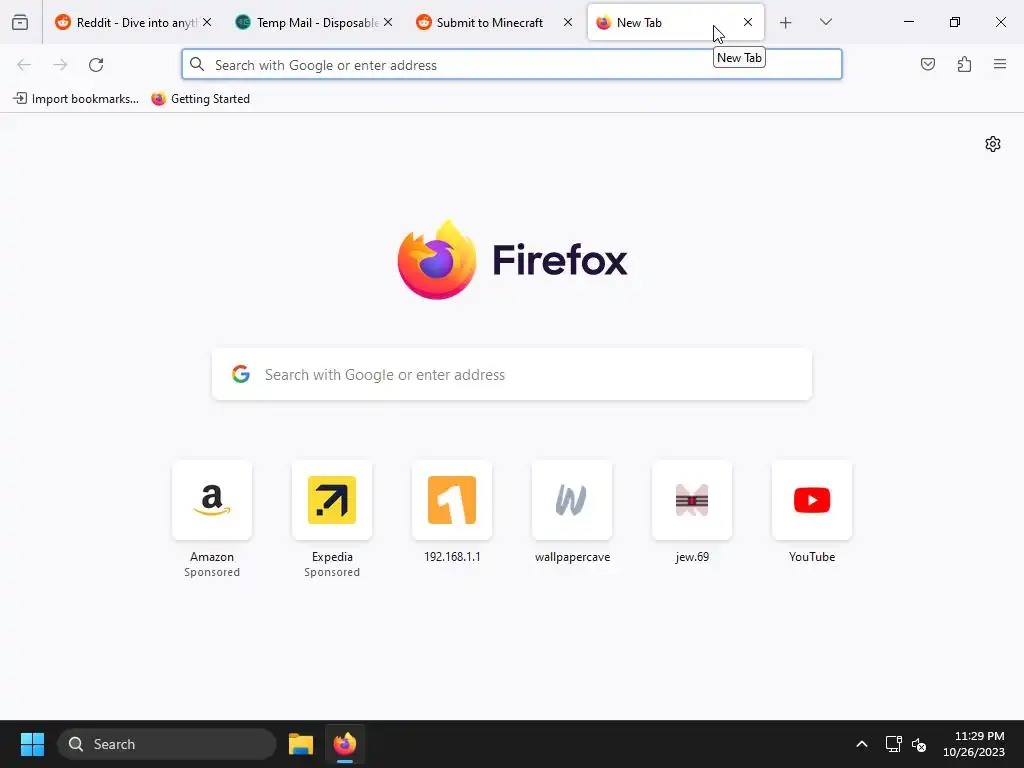
Task: Reload the current page
Action: (x=96, y=65)
